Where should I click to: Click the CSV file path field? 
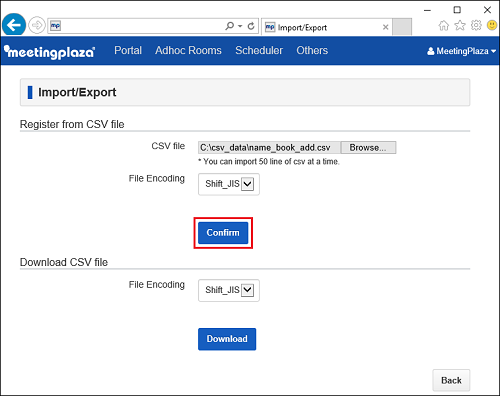tap(269, 148)
